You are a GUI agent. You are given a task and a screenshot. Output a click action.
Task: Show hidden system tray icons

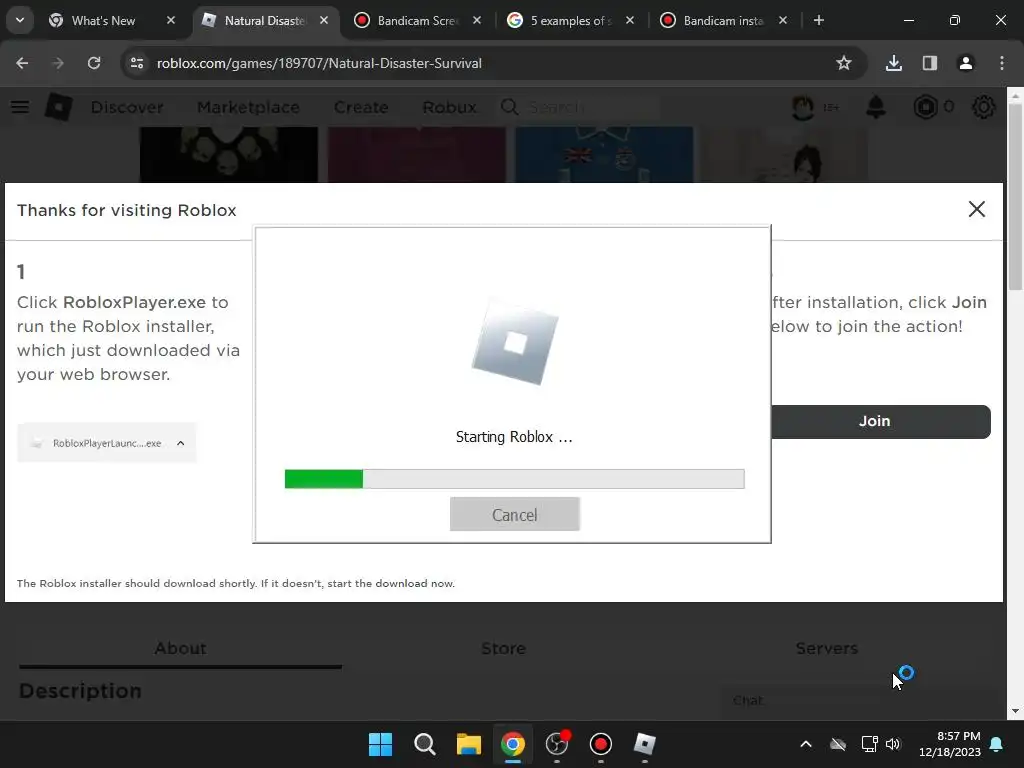pos(806,744)
